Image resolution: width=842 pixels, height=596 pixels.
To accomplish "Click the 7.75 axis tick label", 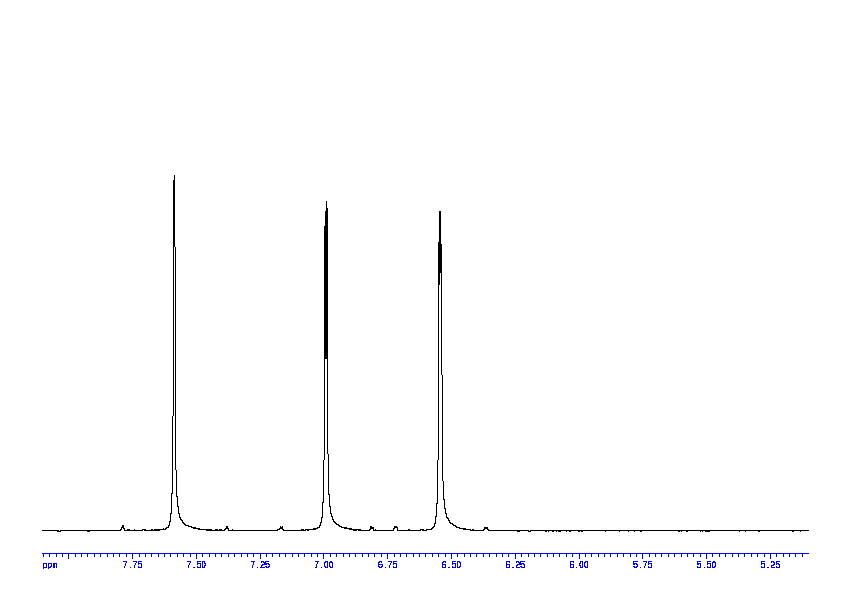I will (132, 565).
